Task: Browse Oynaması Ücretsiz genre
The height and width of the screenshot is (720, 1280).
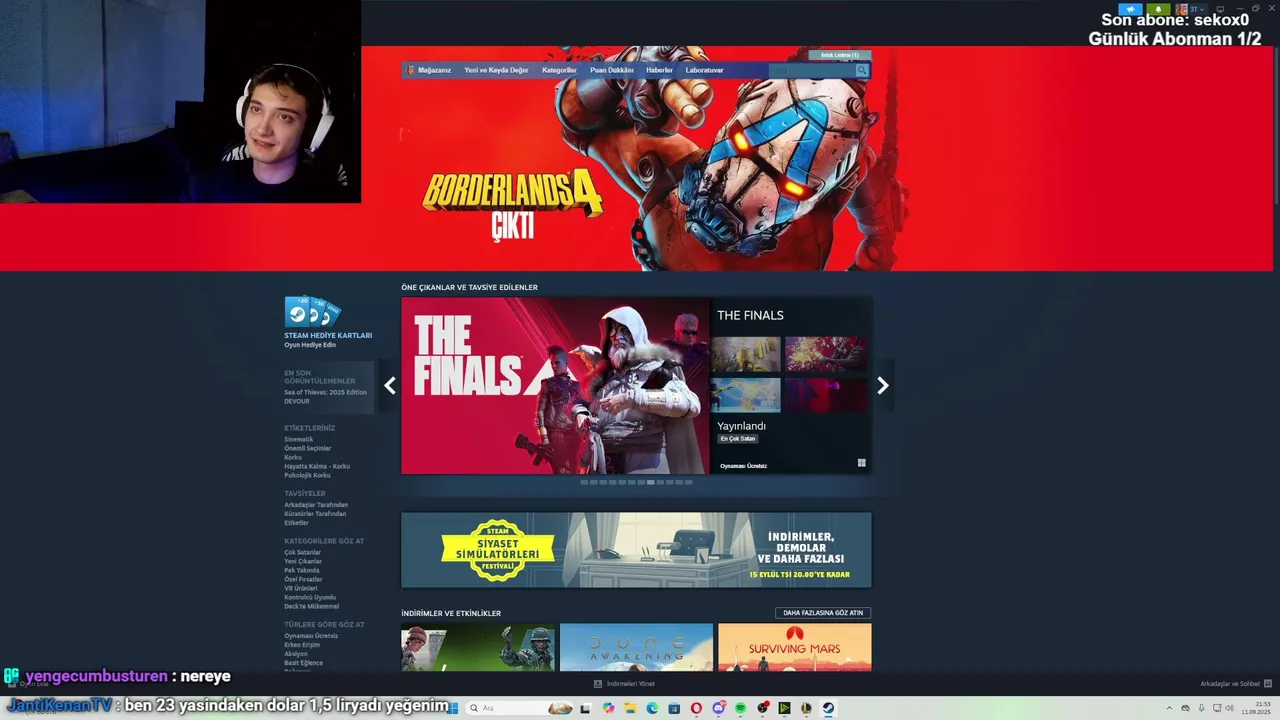Action: coord(311,636)
